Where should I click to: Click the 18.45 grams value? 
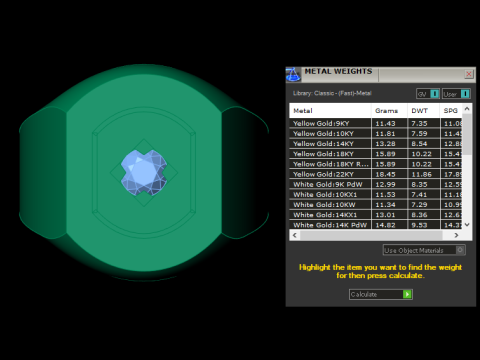point(385,174)
